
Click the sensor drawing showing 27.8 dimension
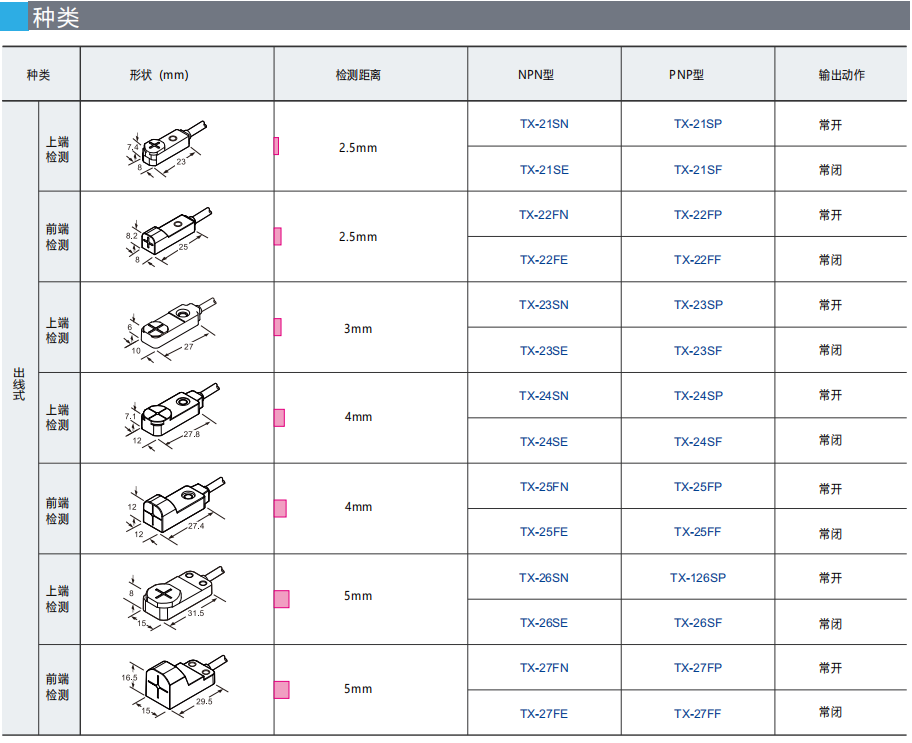(169, 417)
